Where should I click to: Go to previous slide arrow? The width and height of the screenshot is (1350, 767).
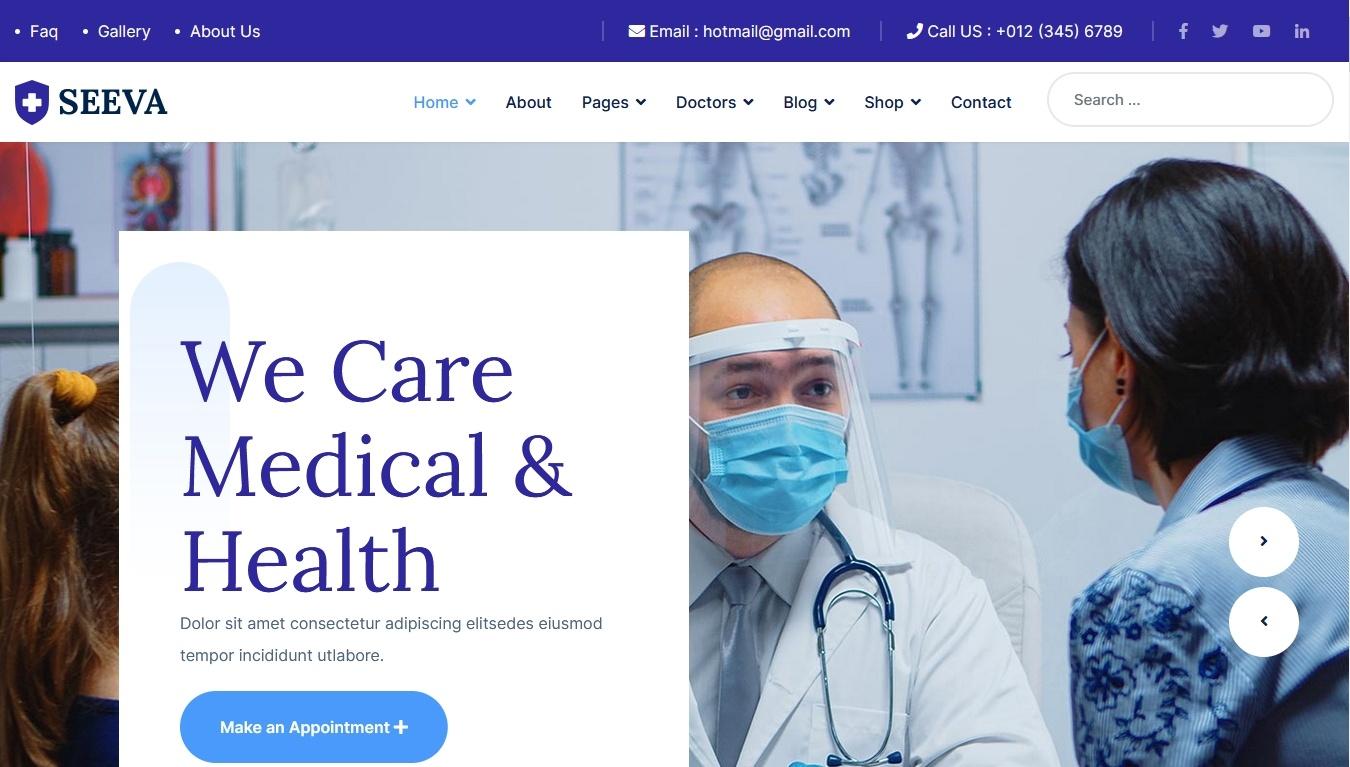click(x=1264, y=621)
